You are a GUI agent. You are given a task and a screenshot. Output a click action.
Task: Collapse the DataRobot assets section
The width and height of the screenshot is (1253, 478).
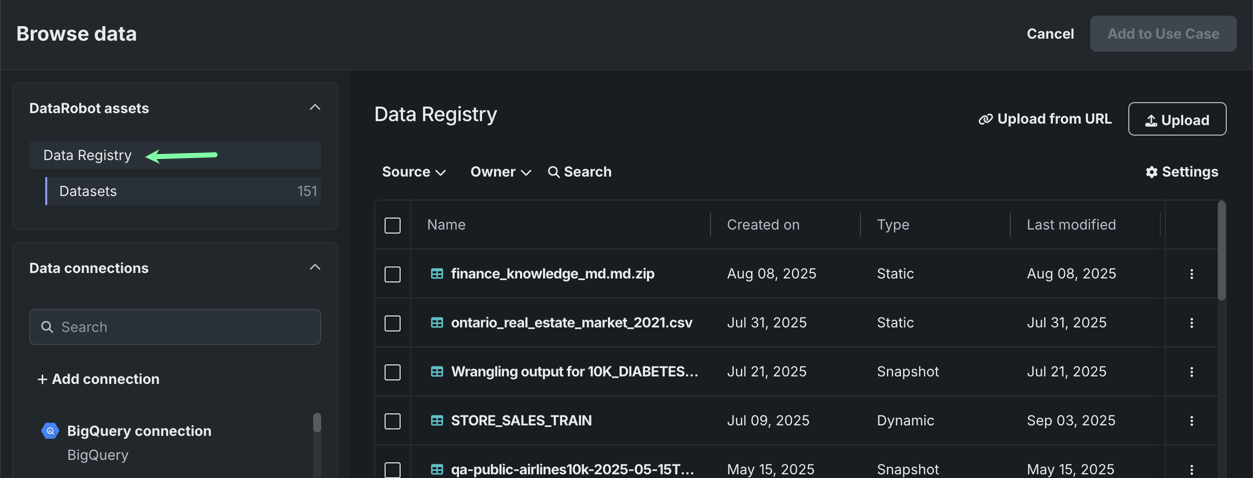(315, 108)
